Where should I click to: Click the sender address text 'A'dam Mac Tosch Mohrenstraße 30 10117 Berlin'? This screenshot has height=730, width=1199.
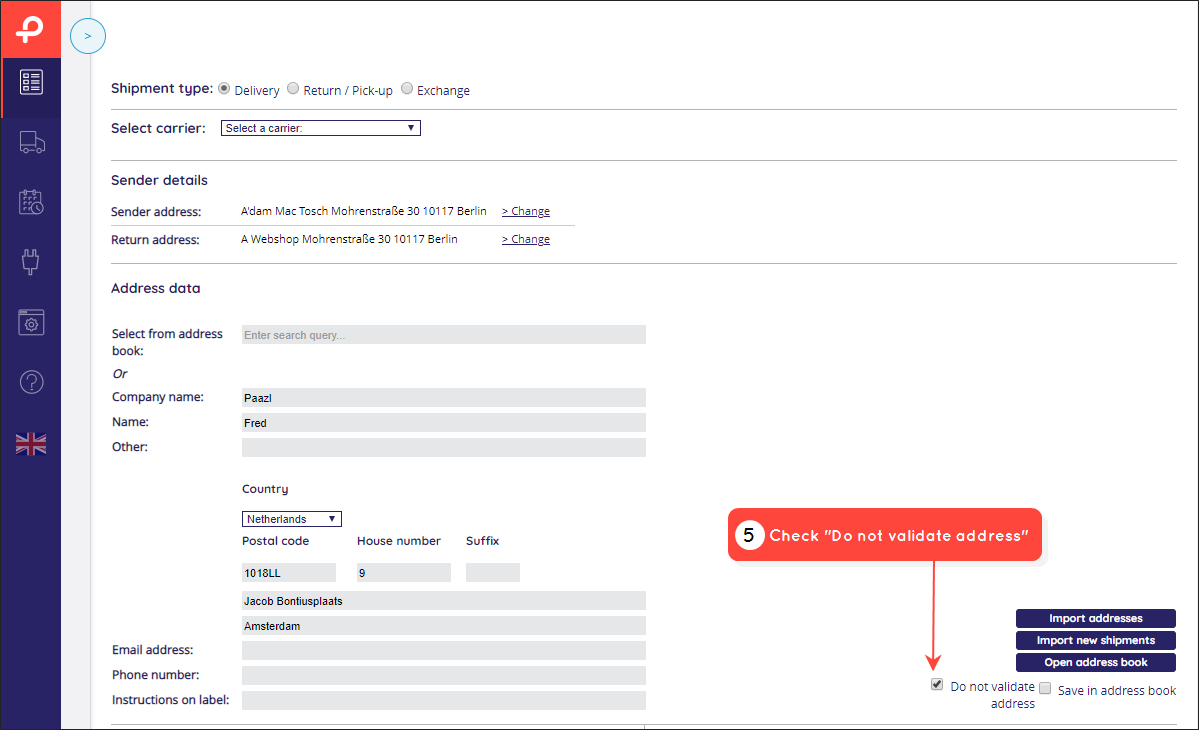click(363, 211)
